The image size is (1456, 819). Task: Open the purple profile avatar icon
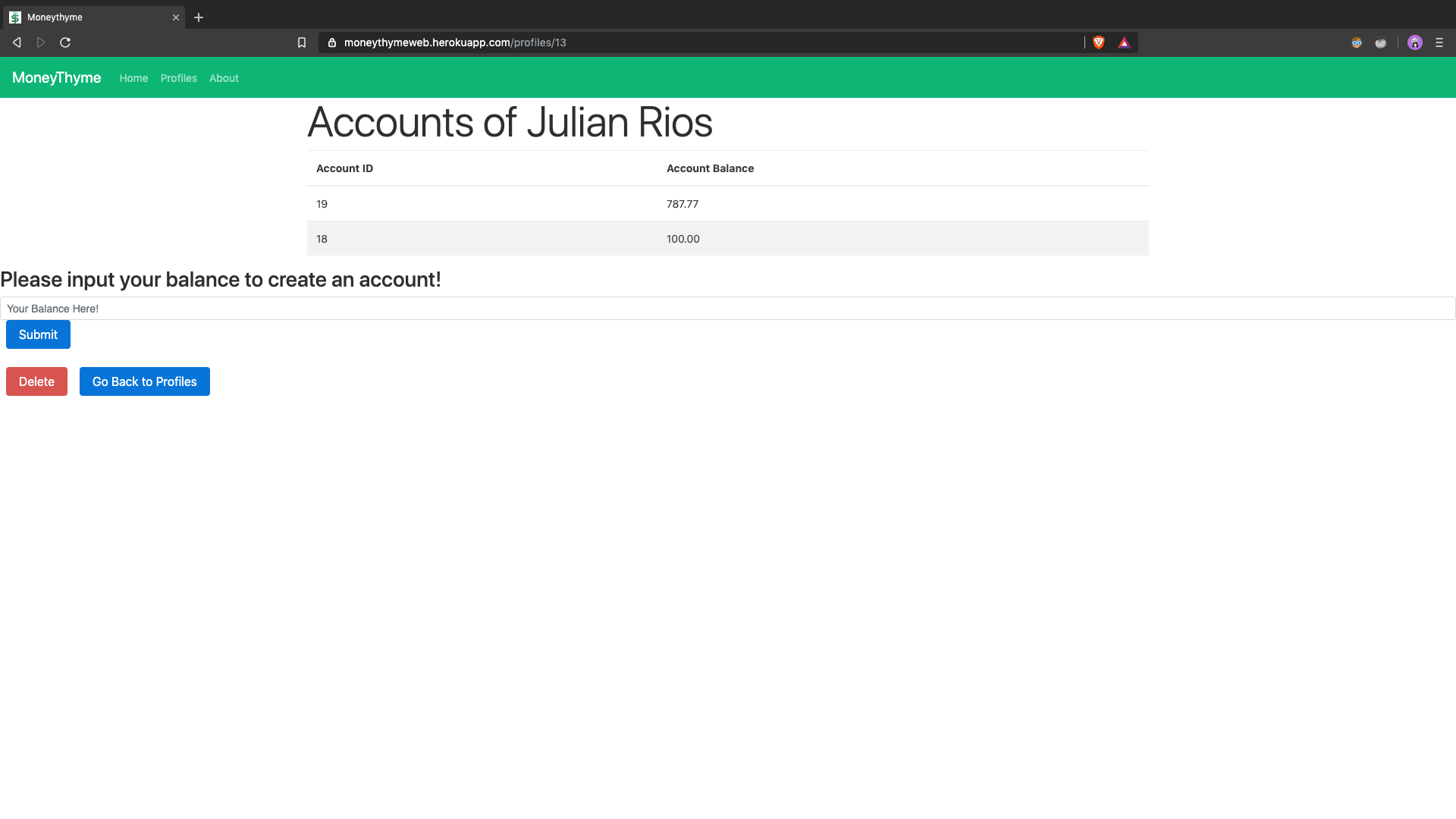[1415, 42]
